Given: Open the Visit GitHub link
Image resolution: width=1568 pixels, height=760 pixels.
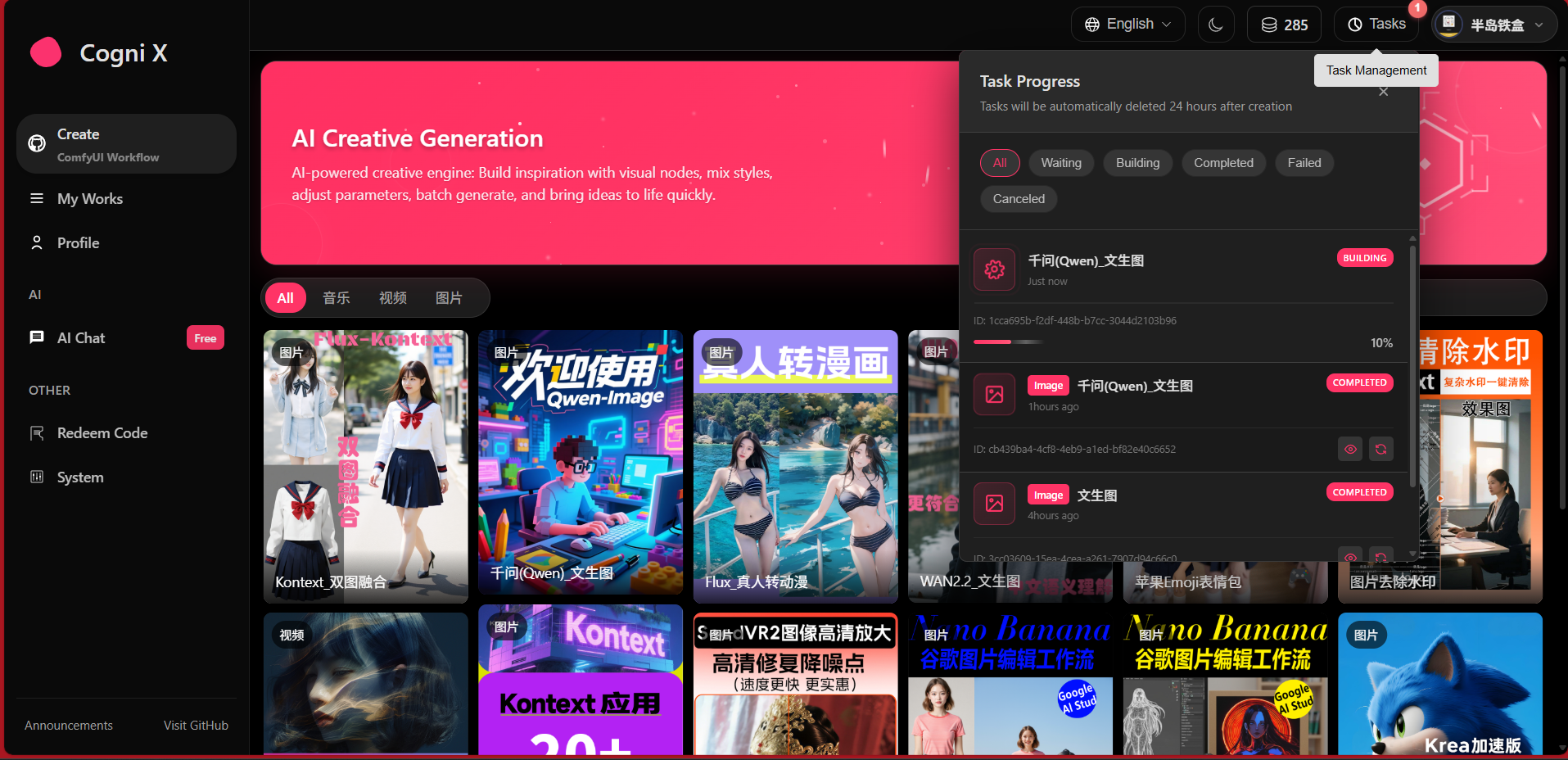Looking at the screenshot, I should click(196, 726).
